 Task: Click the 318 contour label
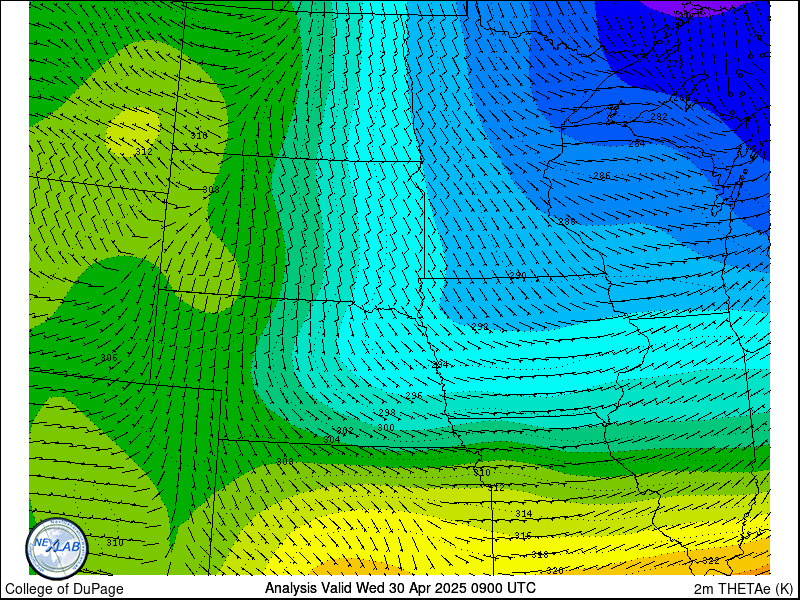(x=540, y=554)
